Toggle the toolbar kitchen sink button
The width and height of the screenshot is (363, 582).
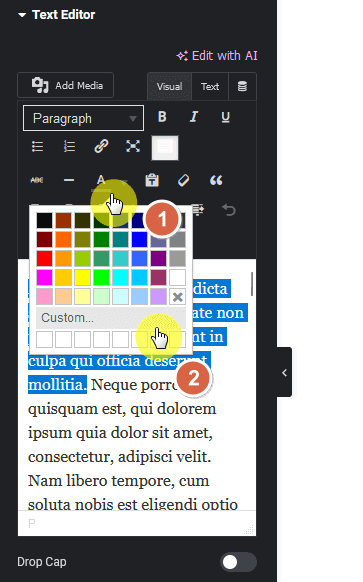point(165,148)
